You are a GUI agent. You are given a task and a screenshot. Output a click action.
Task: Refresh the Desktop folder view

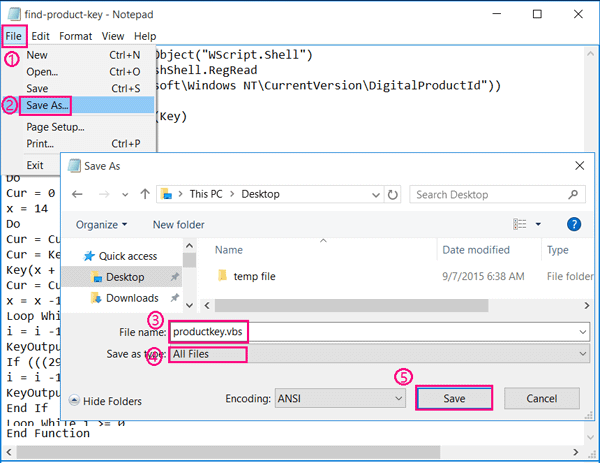click(x=393, y=195)
